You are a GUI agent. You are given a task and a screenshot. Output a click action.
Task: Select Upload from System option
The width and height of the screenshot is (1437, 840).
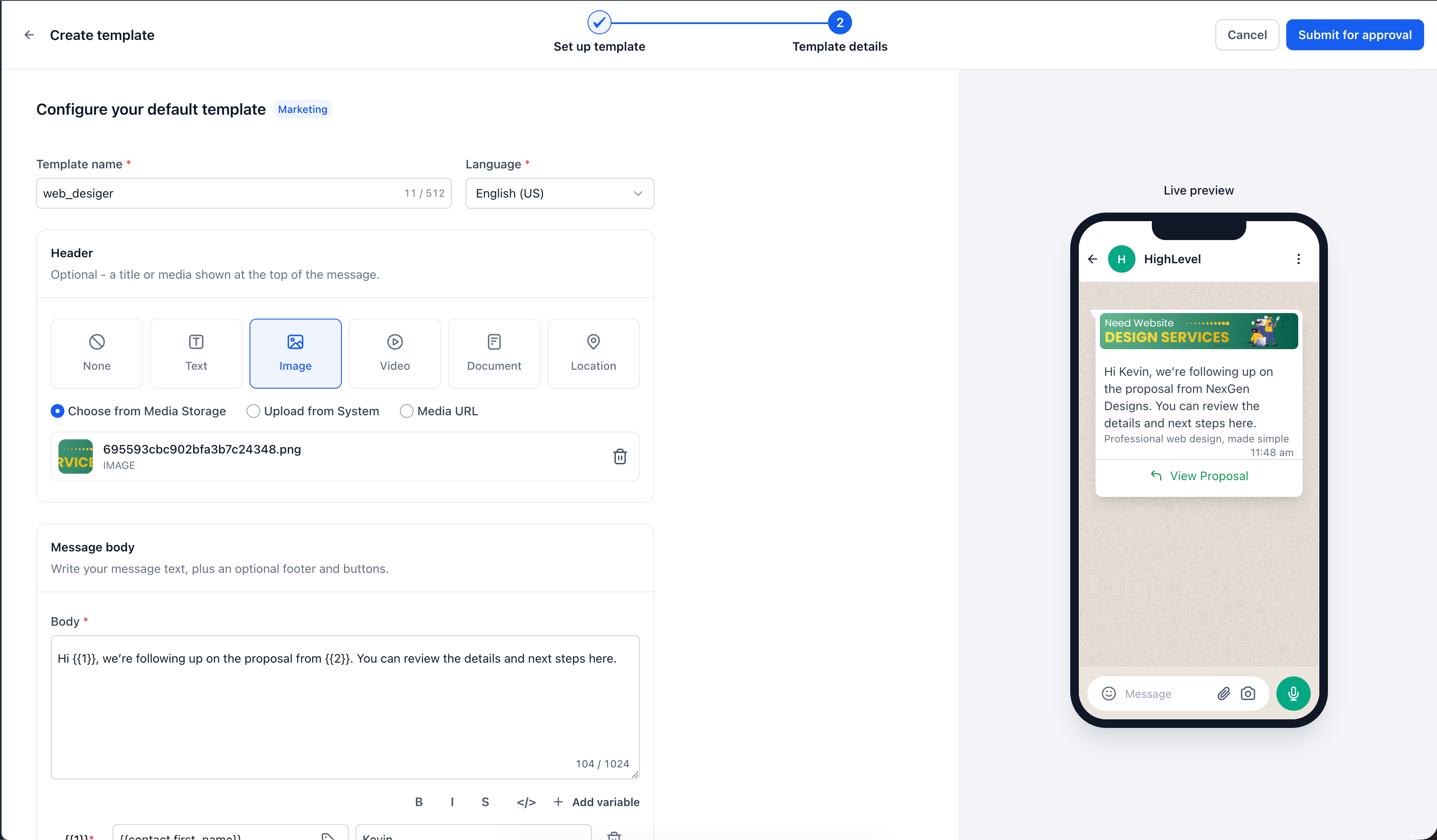click(313, 411)
